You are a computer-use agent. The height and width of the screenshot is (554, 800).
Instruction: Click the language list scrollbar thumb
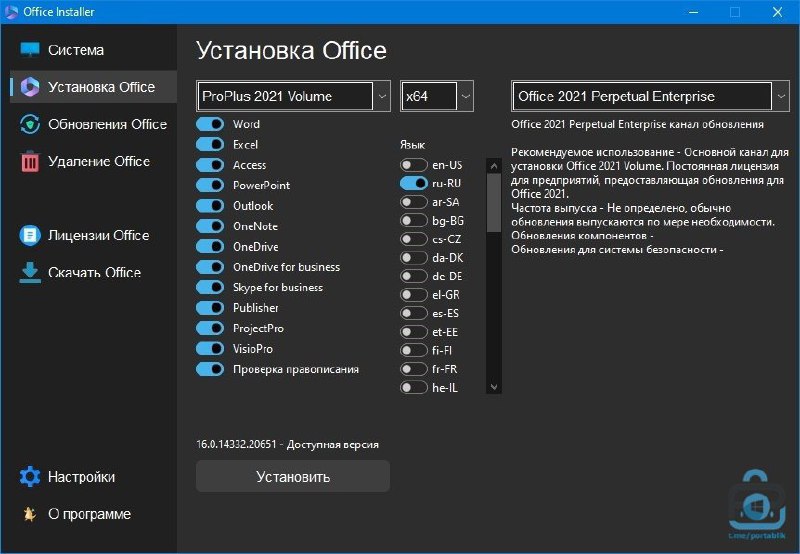(x=493, y=203)
